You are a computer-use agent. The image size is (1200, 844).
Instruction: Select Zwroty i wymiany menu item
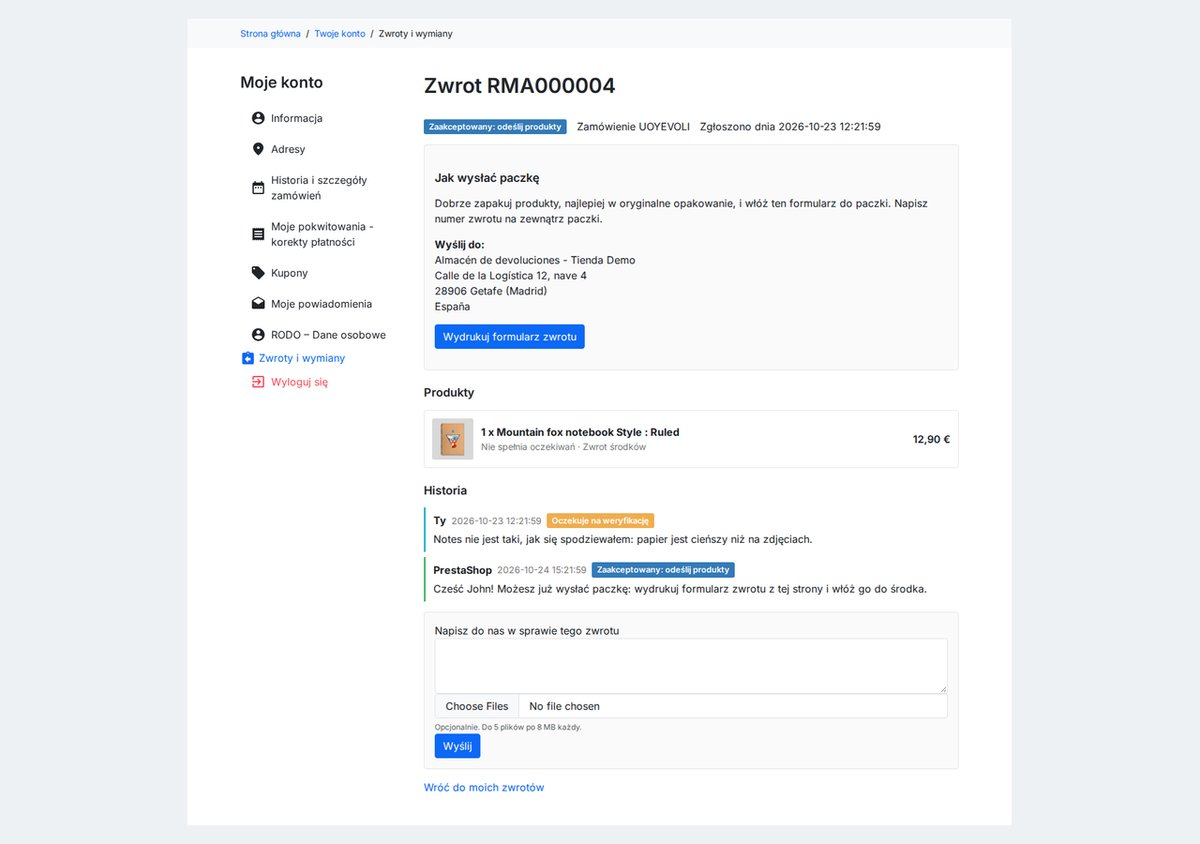coord(302,358)
